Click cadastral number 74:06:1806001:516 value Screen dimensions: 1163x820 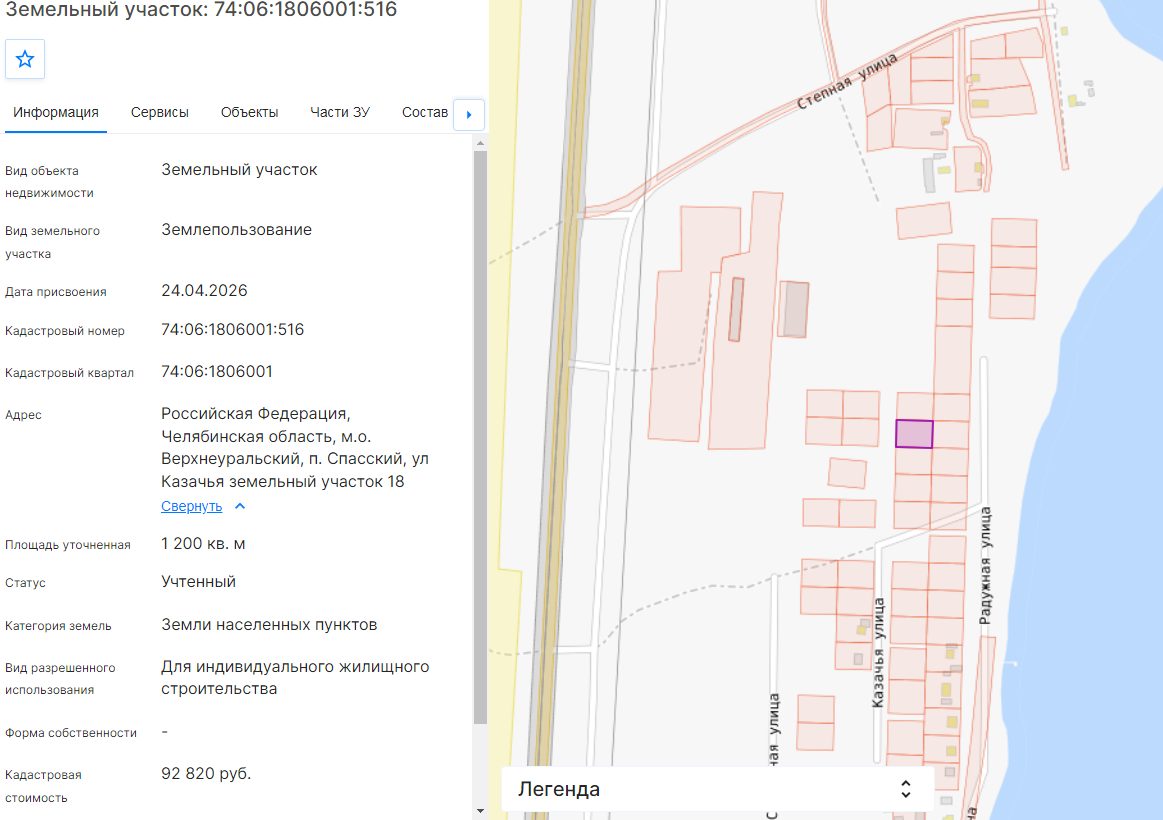point(233,330)
